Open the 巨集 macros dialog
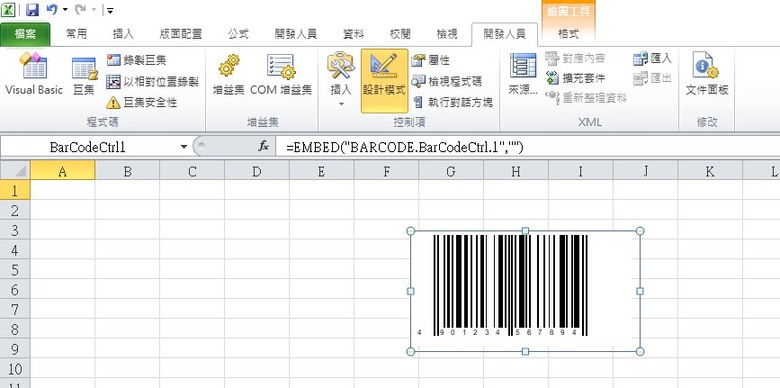The height and width of the screenshot is (388, 780). [x=84, y=76]
